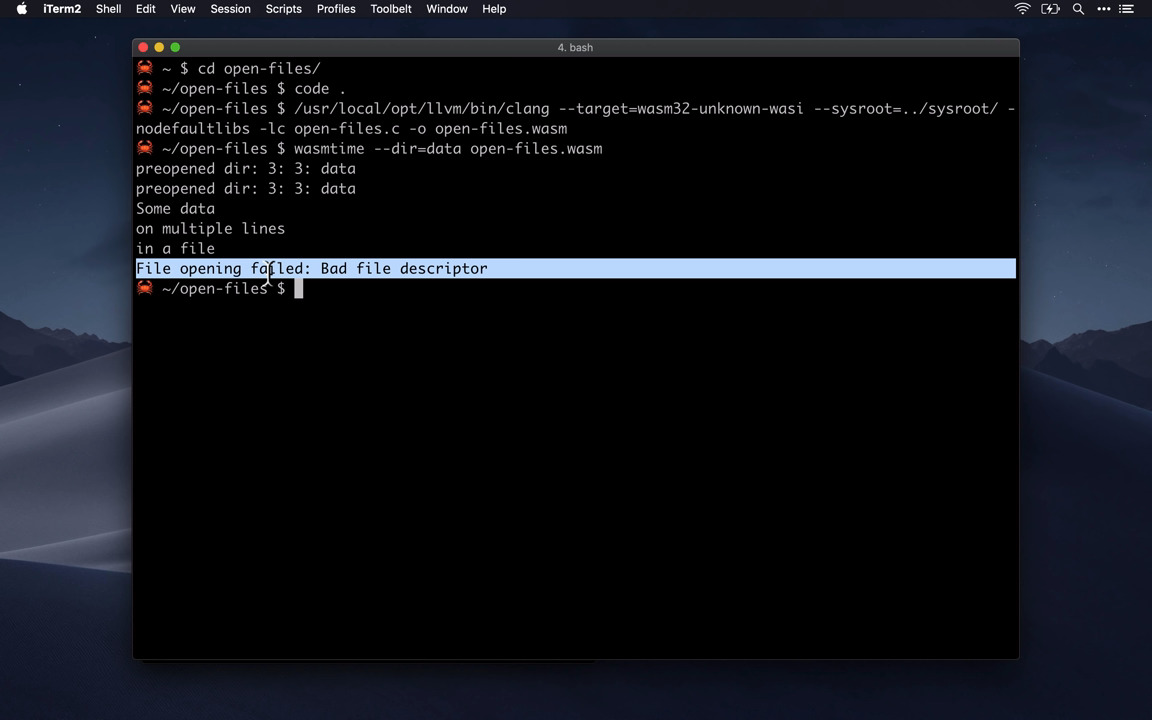1152x720 pixels.
Task: Click the '--dir=data' argument
Action: point(417,148)
